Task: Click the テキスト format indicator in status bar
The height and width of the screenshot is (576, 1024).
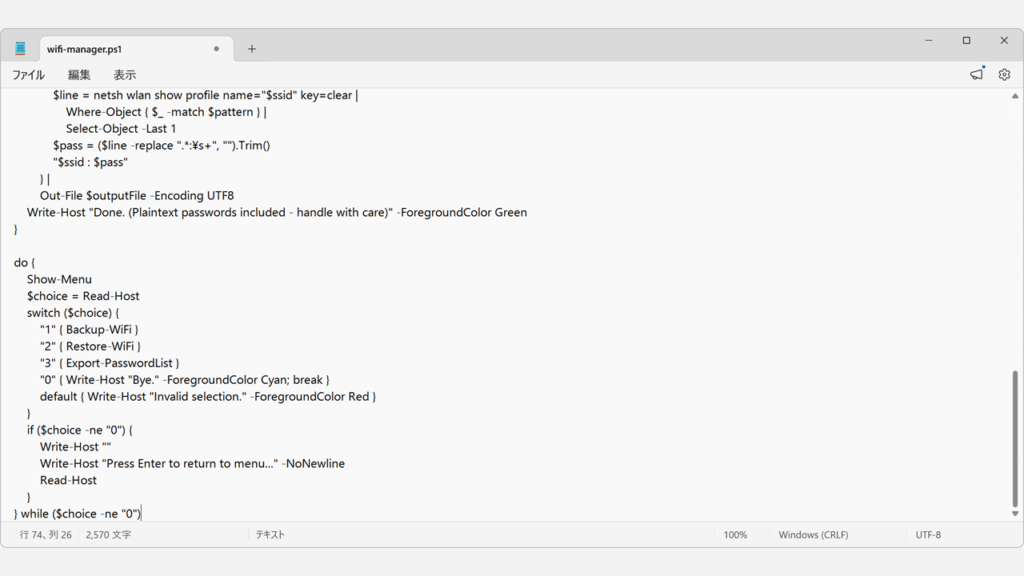Action: coord(270,535)
